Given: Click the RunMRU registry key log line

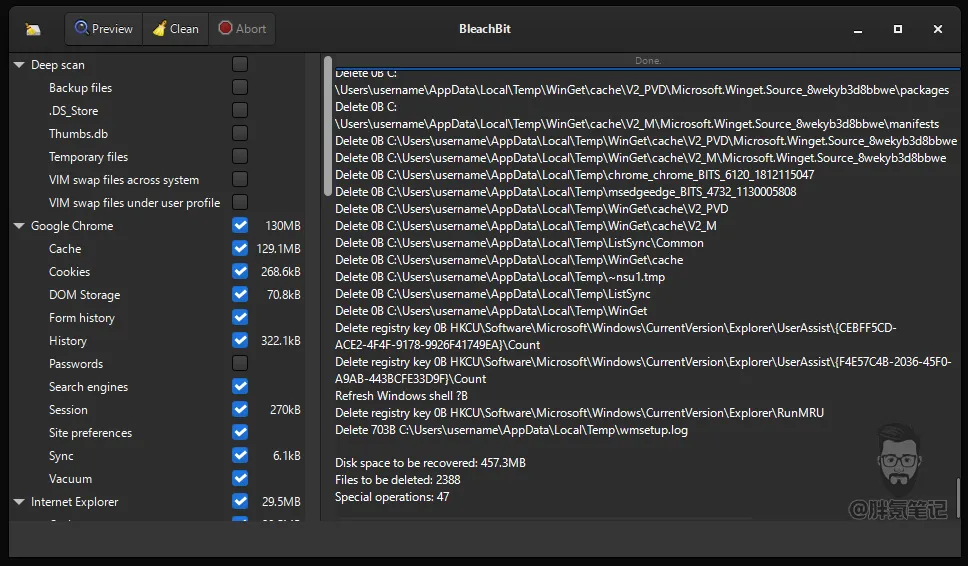Looking at the screenshot, I should [579, 413].
